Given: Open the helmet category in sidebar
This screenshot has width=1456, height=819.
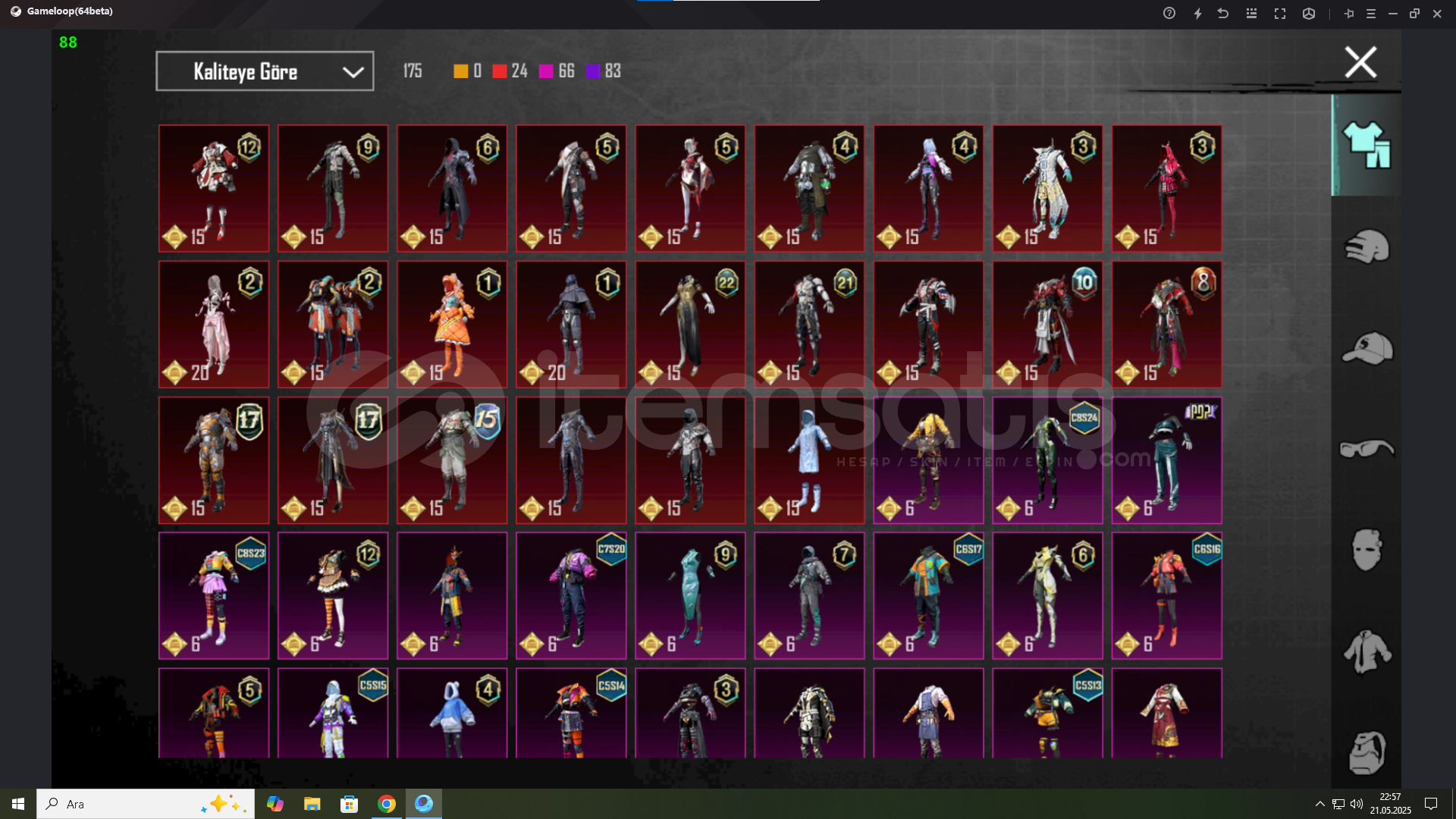Looking at the screenshot, I should [x=1367, y=246].
